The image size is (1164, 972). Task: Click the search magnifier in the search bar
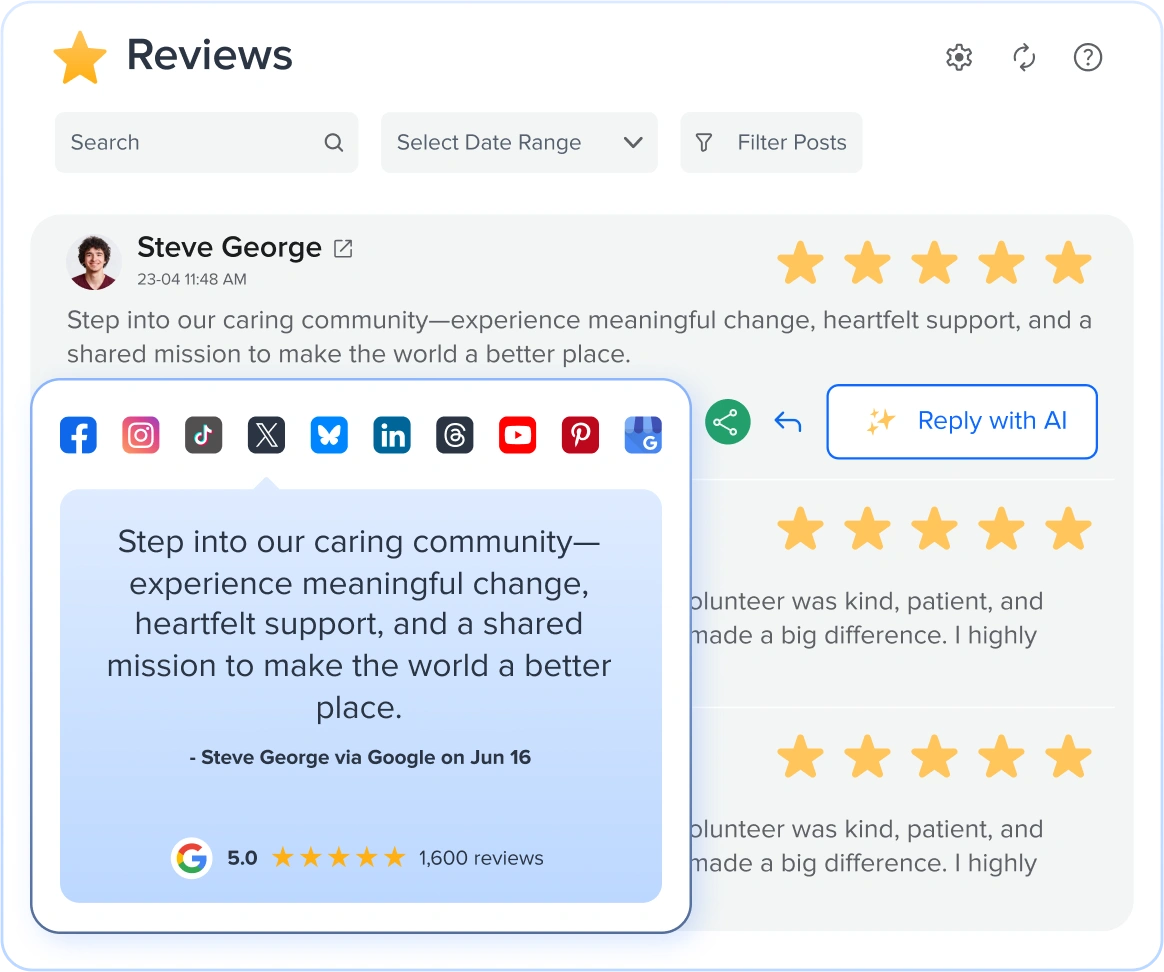(333, 142)
